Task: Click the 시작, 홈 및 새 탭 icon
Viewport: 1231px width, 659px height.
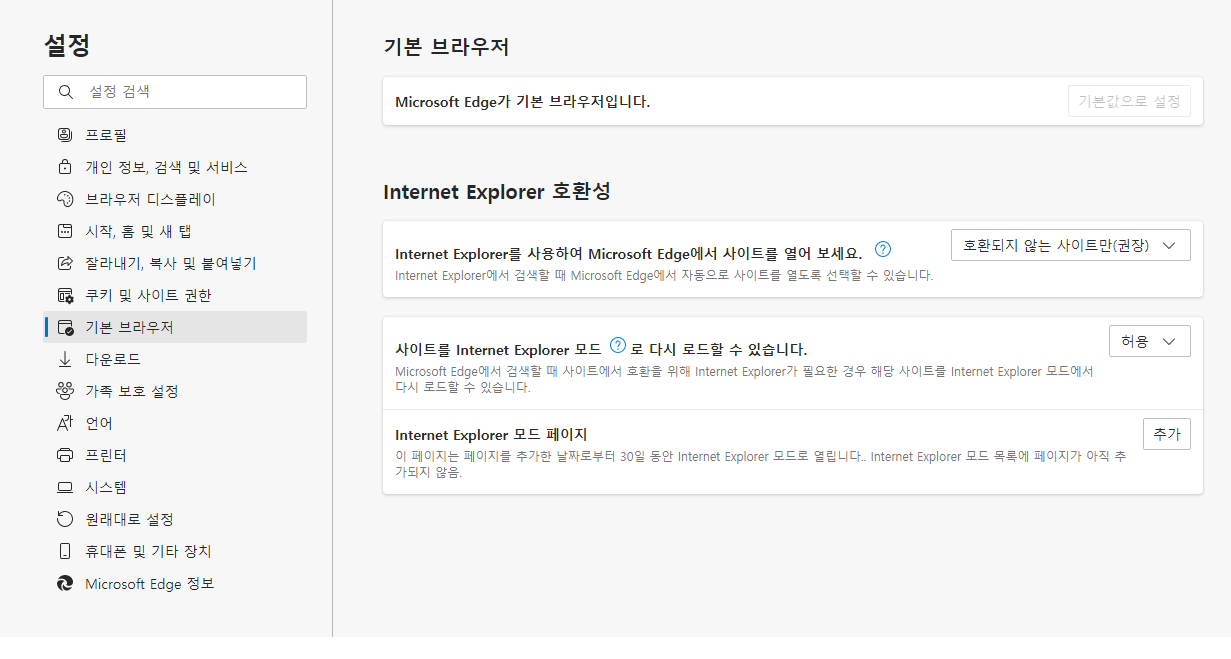Action: 65,231
